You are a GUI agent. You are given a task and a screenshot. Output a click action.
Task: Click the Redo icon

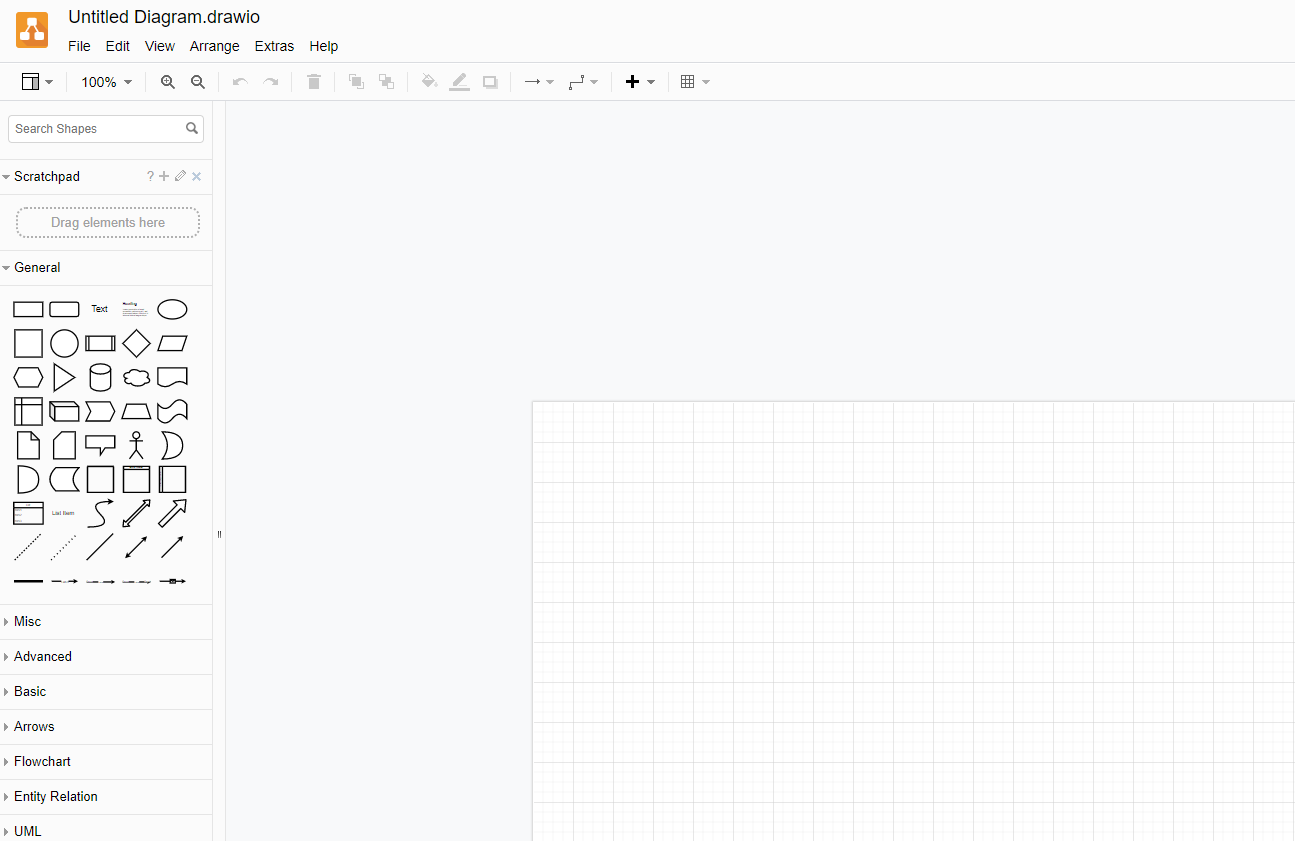point(269,82)
